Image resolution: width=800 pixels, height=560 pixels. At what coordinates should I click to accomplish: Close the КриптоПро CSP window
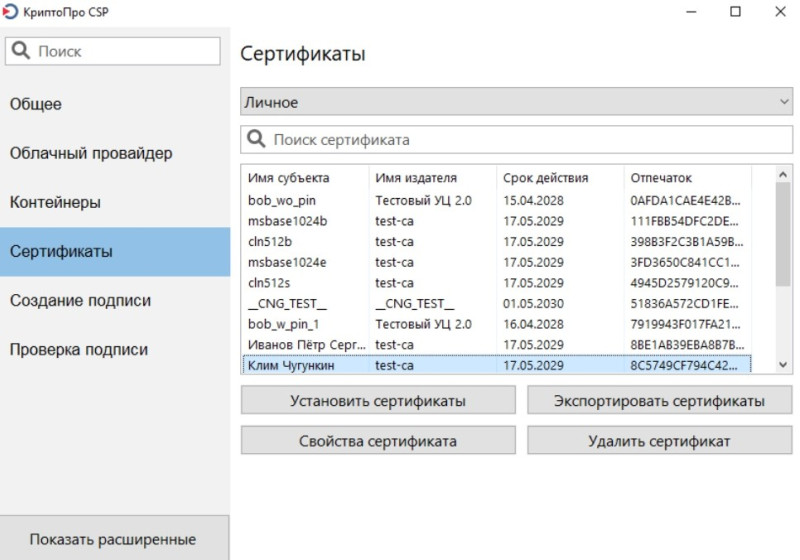[x=780, y=11]
